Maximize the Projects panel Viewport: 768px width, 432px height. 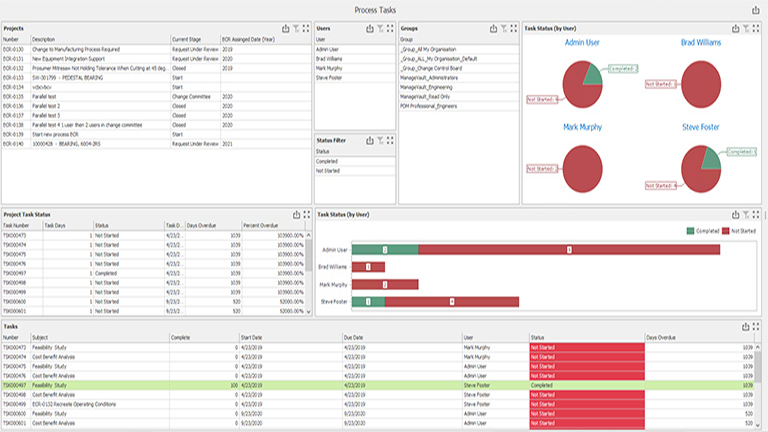click(306, 29)
